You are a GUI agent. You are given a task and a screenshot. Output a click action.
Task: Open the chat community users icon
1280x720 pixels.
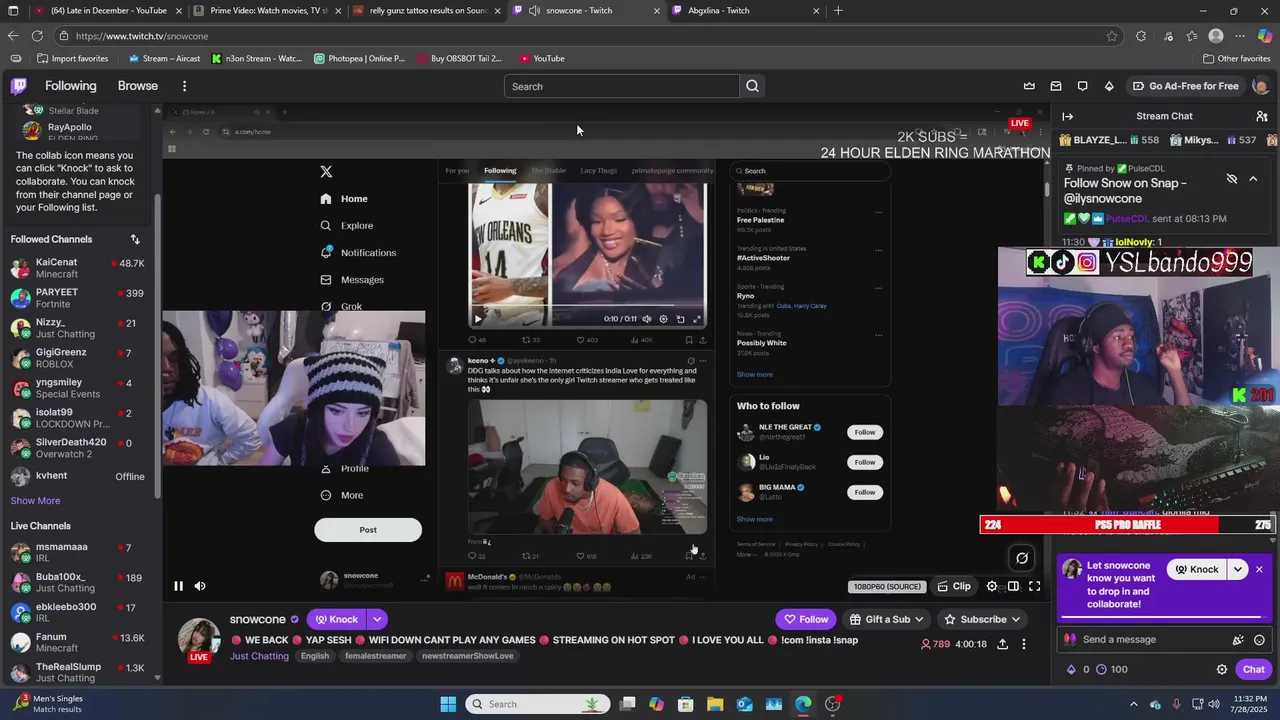tap(1262, 116)
